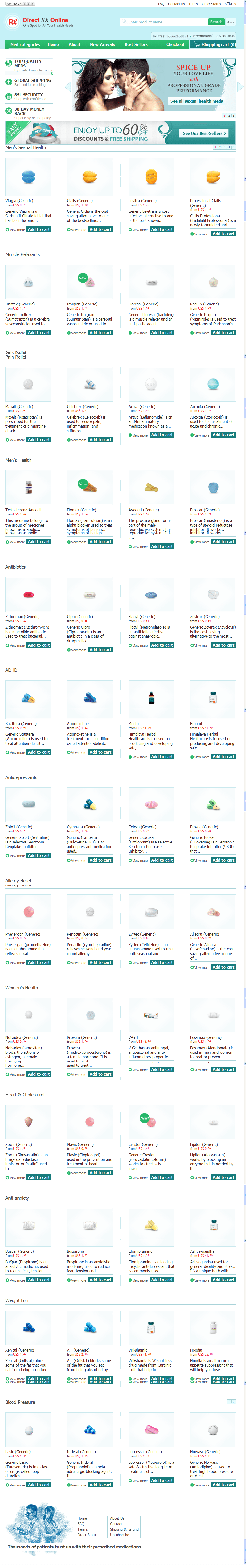Open New Arrivals menu item
This screenshot has height=1568, width=246.
103,45
